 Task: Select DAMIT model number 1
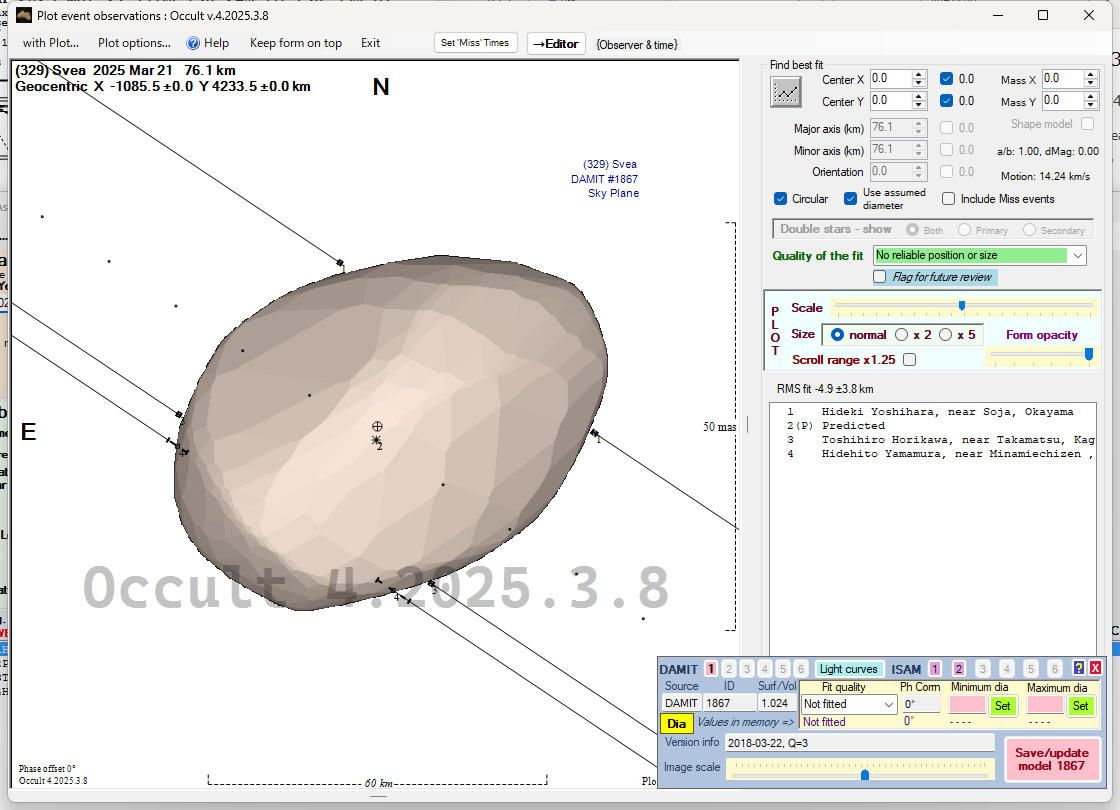point(710,669)
